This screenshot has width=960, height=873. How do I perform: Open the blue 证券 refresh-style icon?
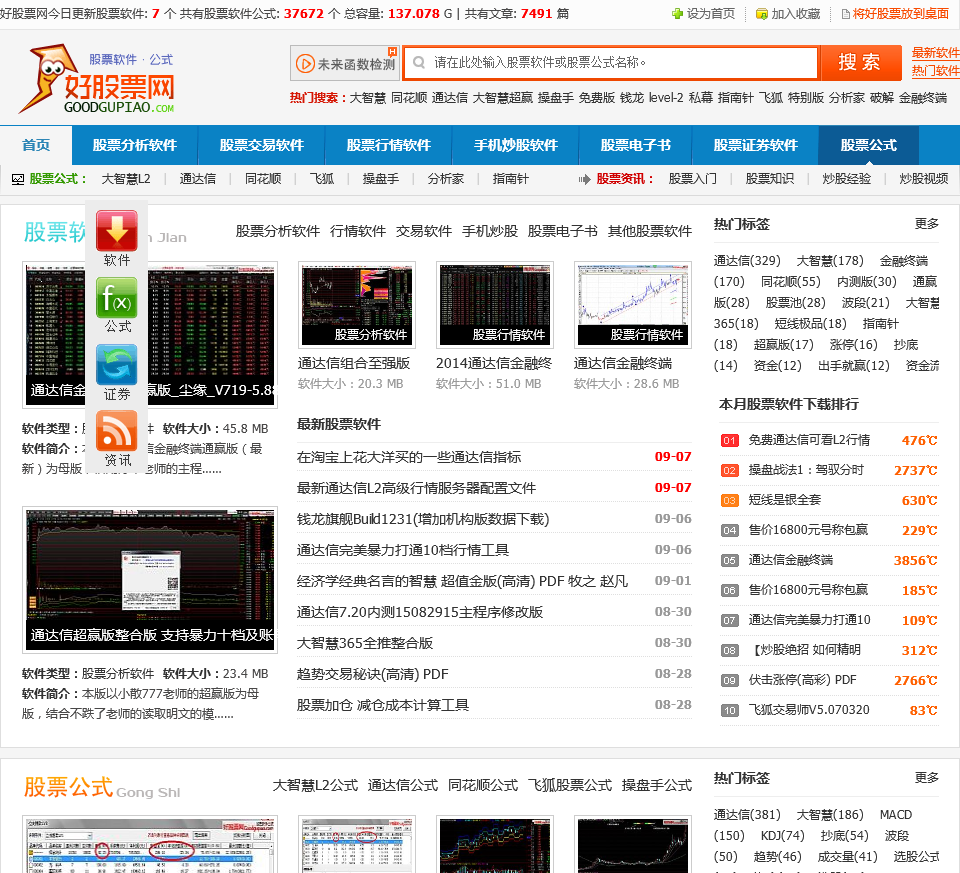[x=116, y=364]
